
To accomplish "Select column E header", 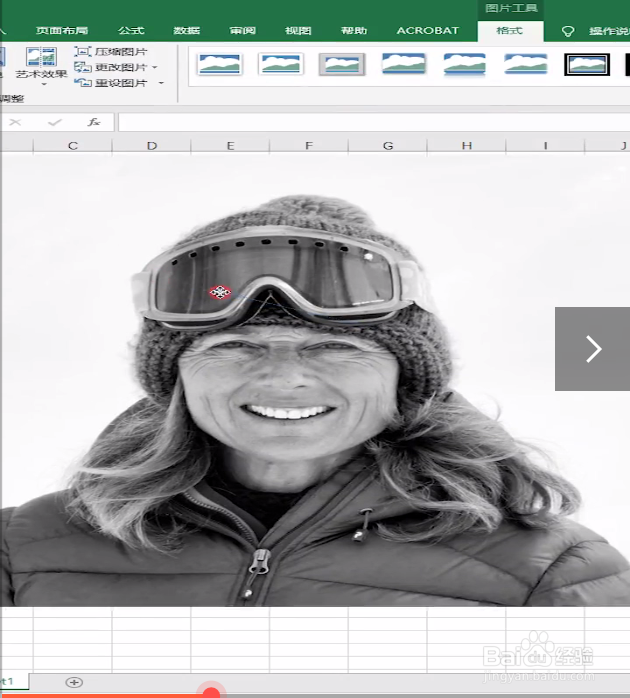I will tap(230, 146).
